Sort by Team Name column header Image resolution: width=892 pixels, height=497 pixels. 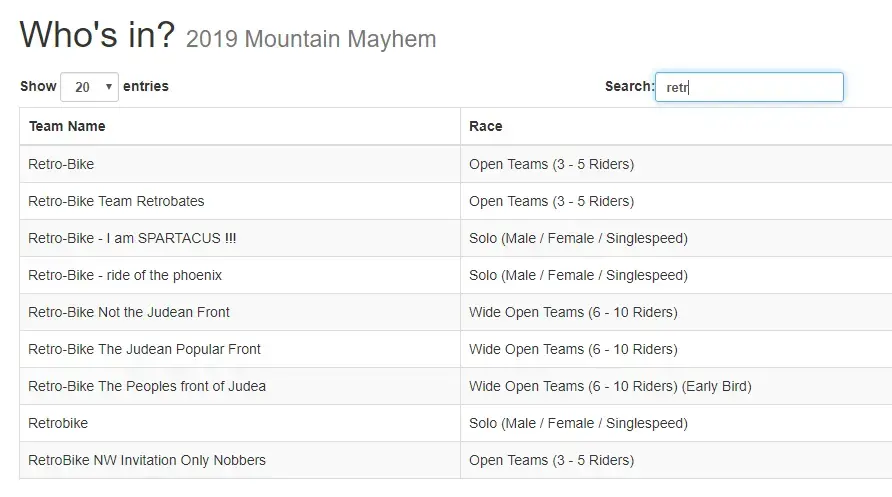(x=67, y=126)
